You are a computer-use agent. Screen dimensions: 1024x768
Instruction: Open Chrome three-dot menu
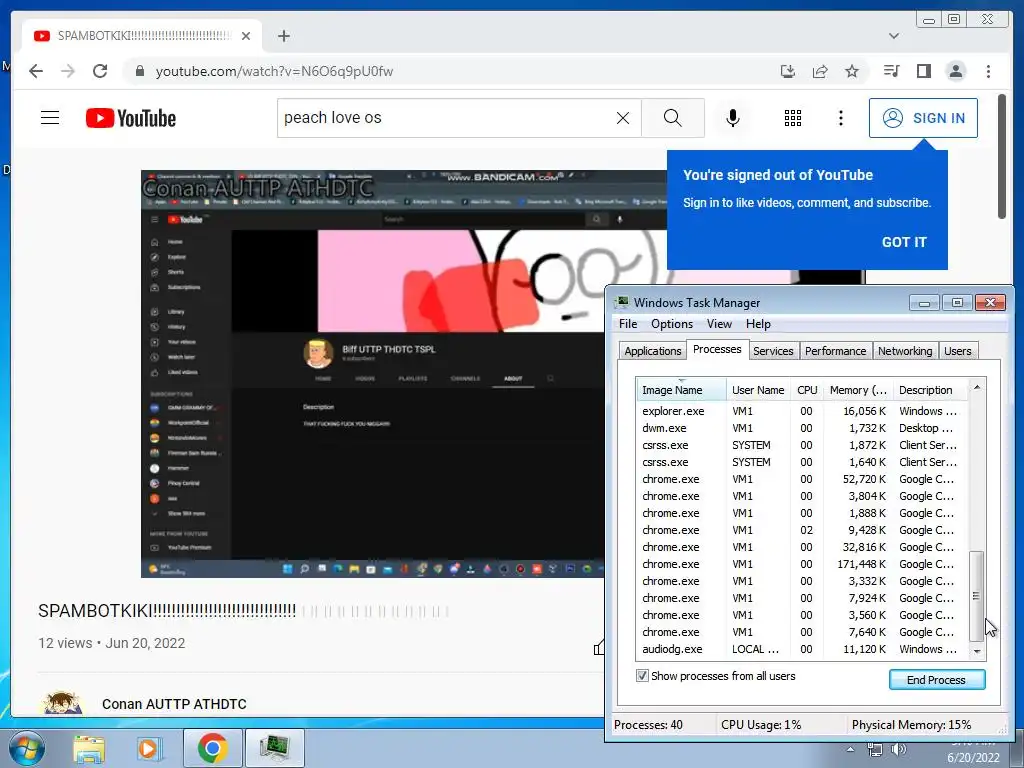988,71
